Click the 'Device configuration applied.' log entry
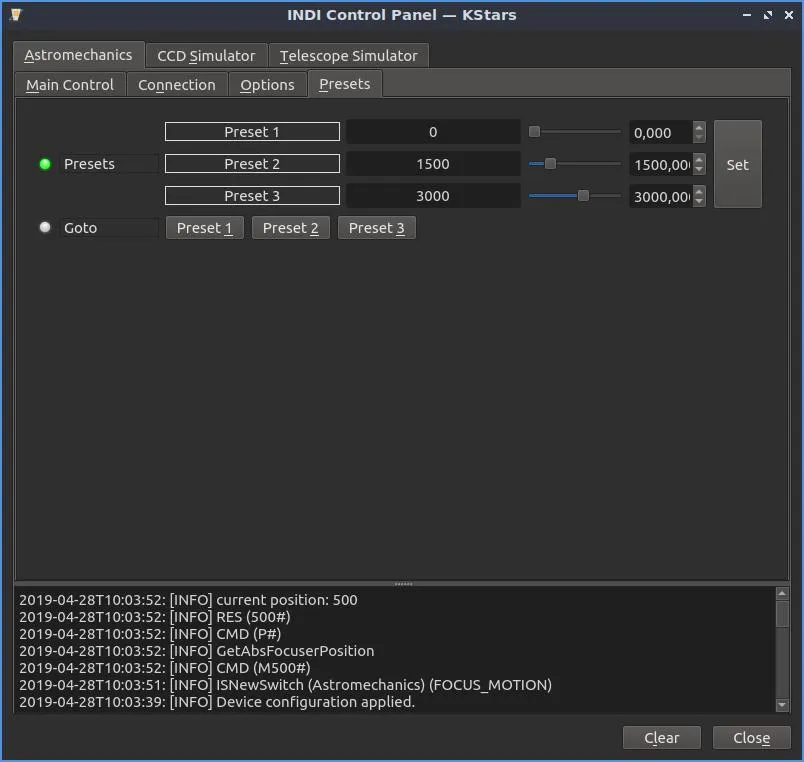804x762 pixels. click(217, 702)
